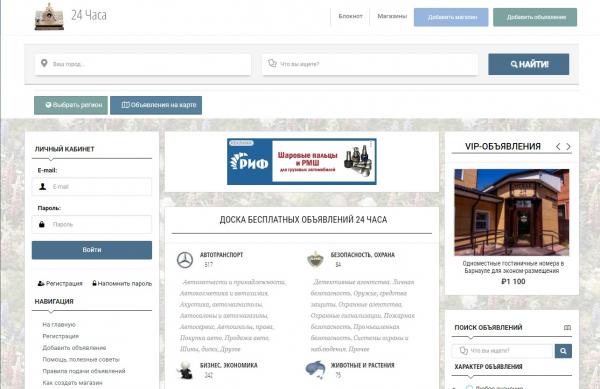Open Правила подачи объявлений link

click(84, 371)
